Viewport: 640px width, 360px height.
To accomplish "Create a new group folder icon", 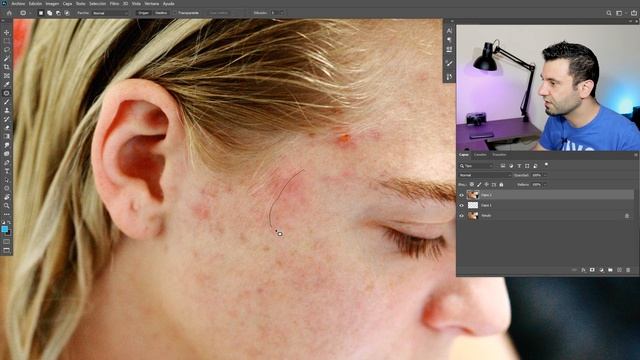I will 610,270.
